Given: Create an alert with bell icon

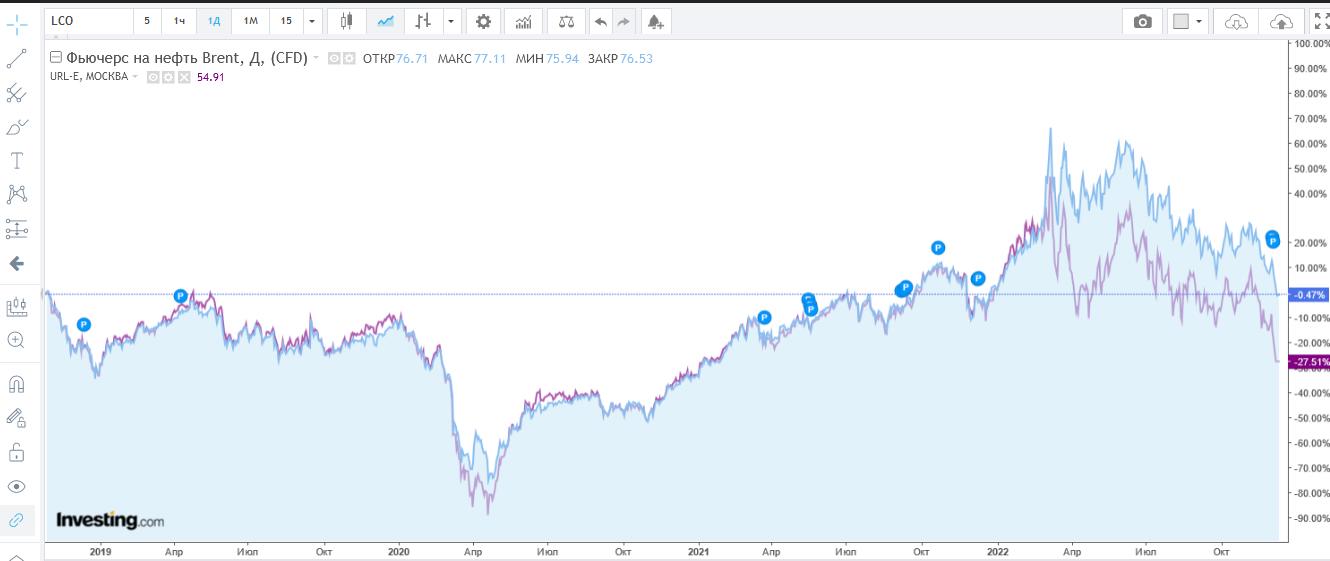Looking at the screenshot, I should 655,21.
